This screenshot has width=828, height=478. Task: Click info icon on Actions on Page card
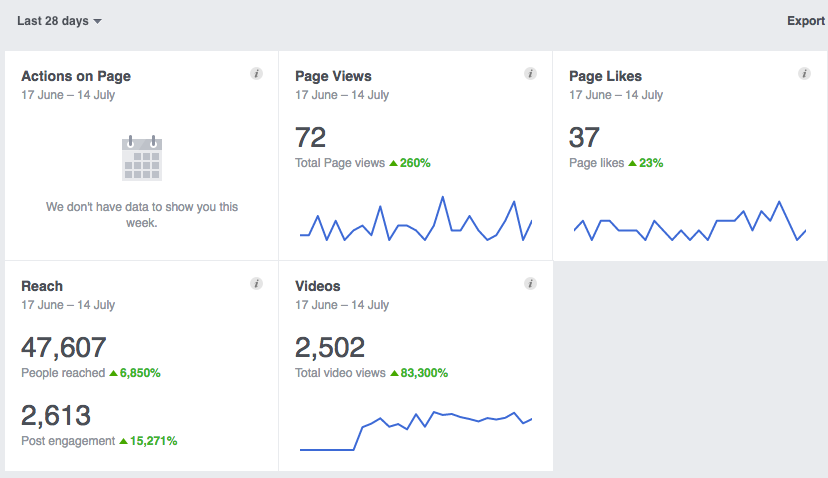coord(256,74)
